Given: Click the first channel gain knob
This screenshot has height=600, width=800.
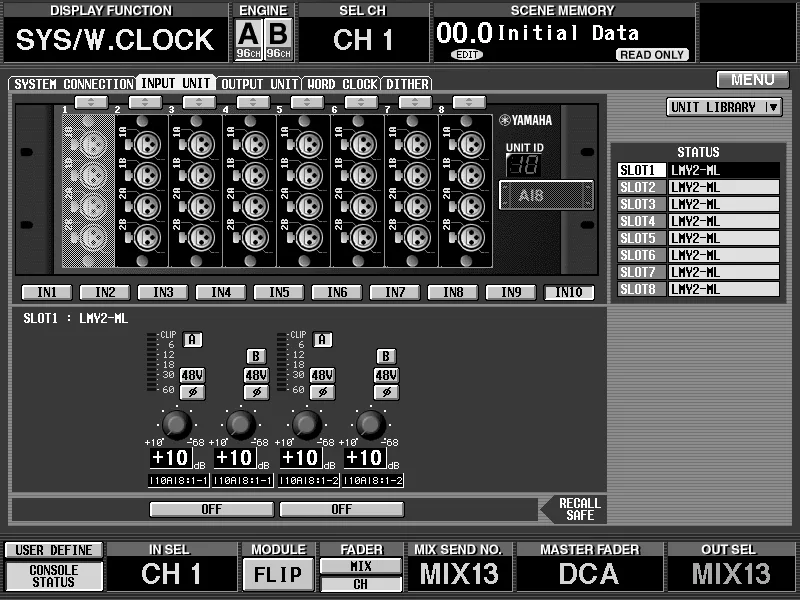Looking at the screenshot, I should [x=177, y=424].
